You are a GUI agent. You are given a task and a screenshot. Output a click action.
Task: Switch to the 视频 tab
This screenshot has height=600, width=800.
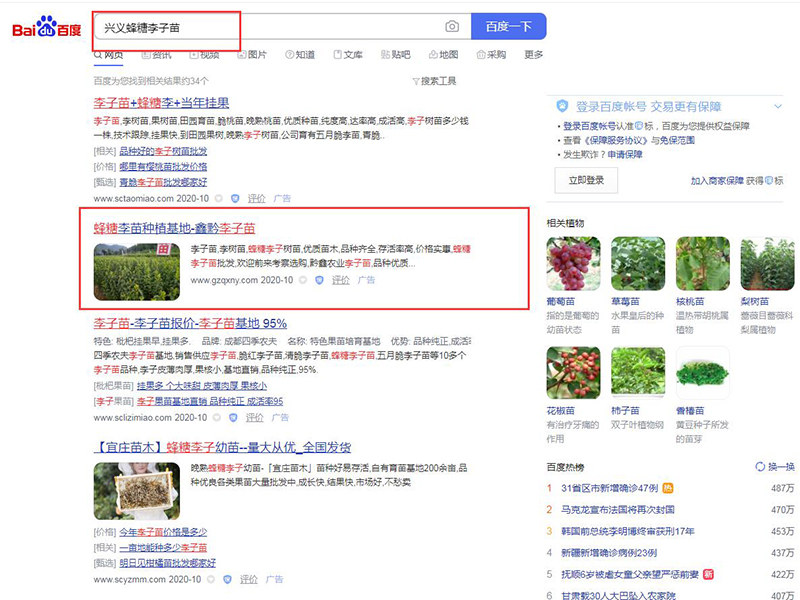pyautogui.click(x=205, y=55)
